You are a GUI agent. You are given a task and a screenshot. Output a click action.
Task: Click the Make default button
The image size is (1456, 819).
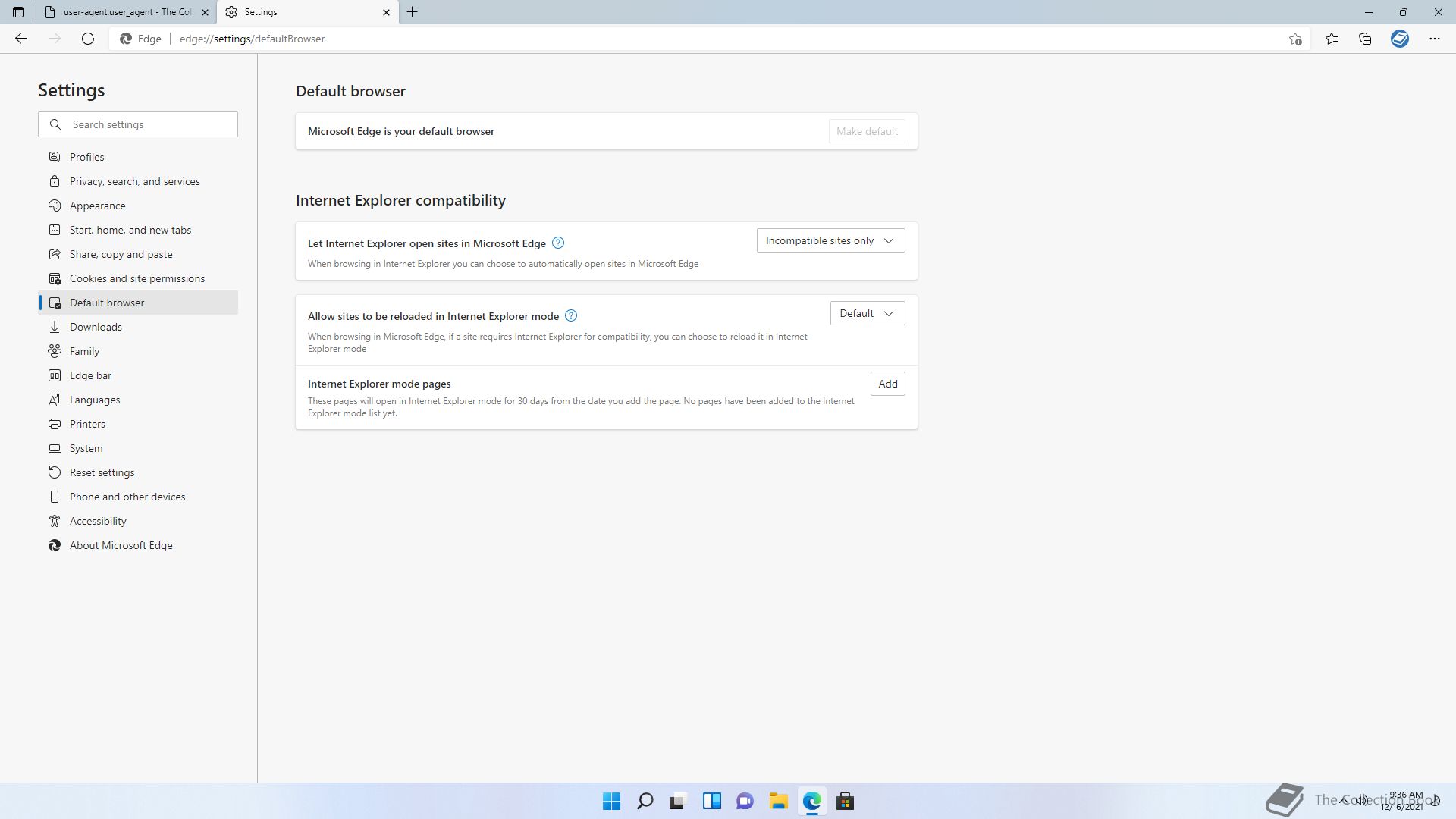(x=867, y=131)
